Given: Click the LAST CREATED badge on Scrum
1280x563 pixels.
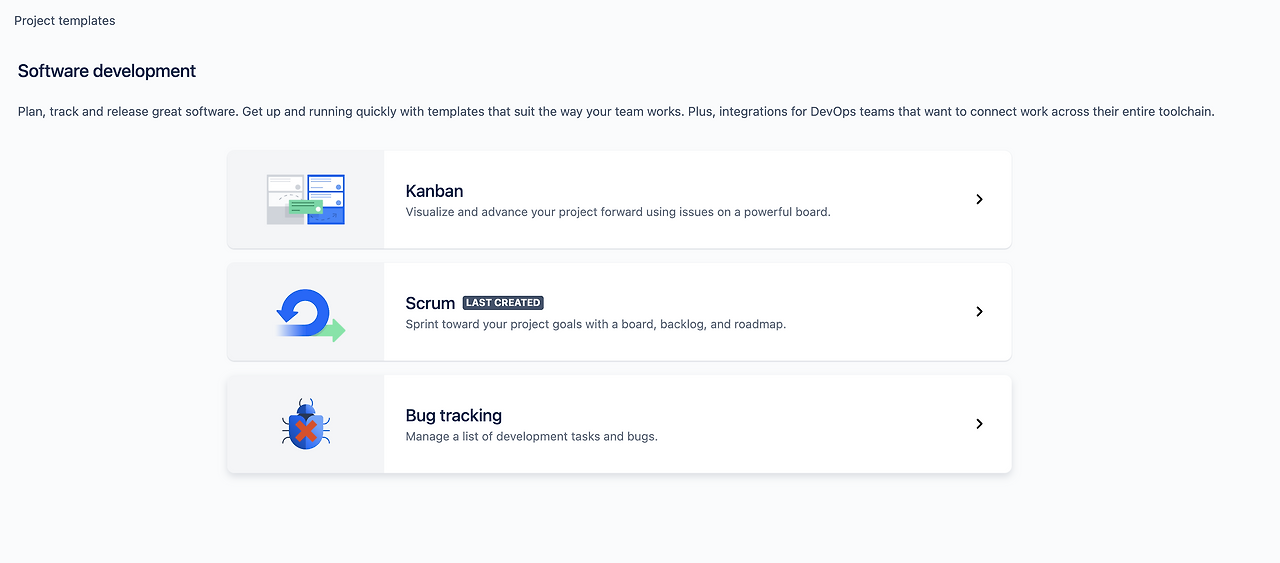Looking at the screenshot, I should pos(503,303).
